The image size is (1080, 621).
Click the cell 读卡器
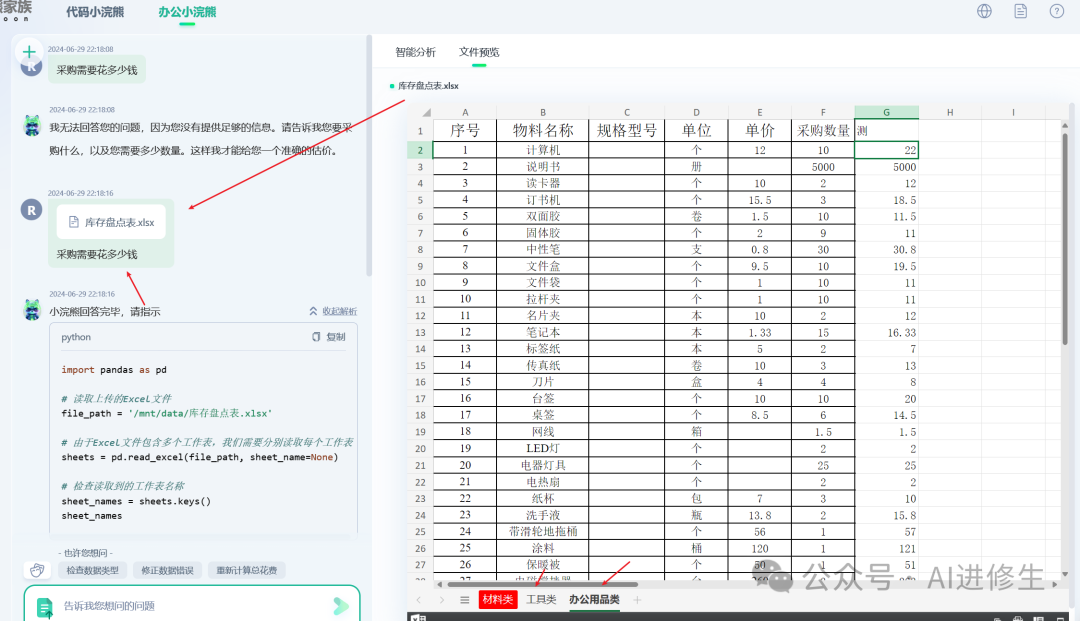click(x=543, y=183)
